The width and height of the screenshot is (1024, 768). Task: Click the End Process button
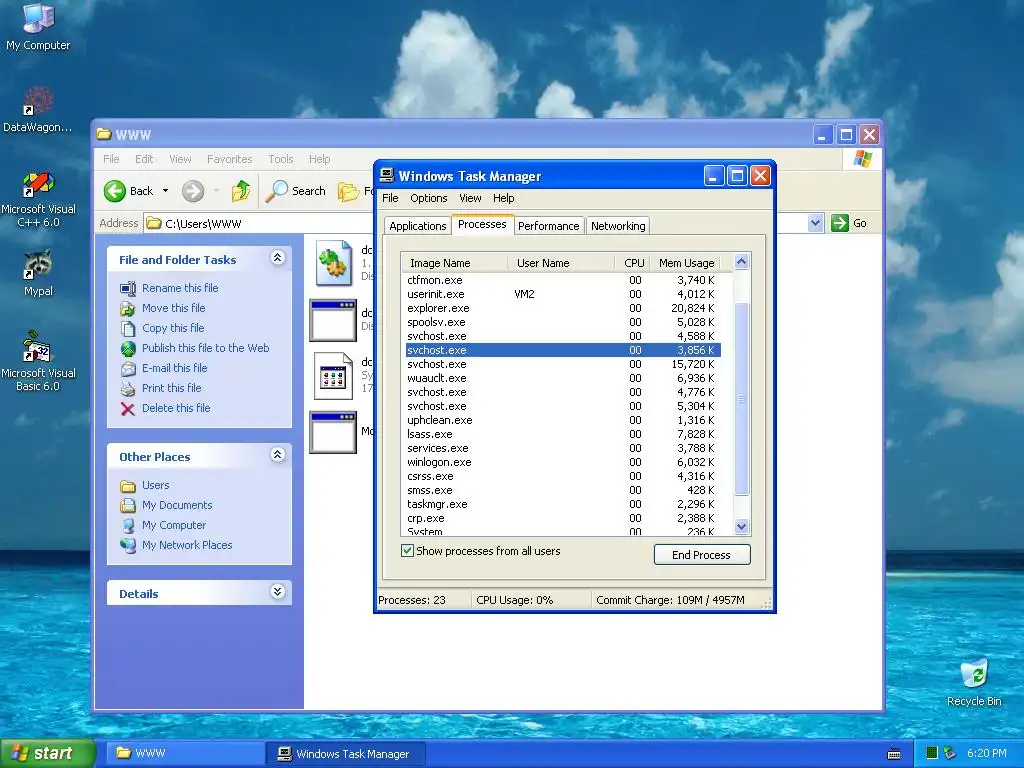click(701, 555)
